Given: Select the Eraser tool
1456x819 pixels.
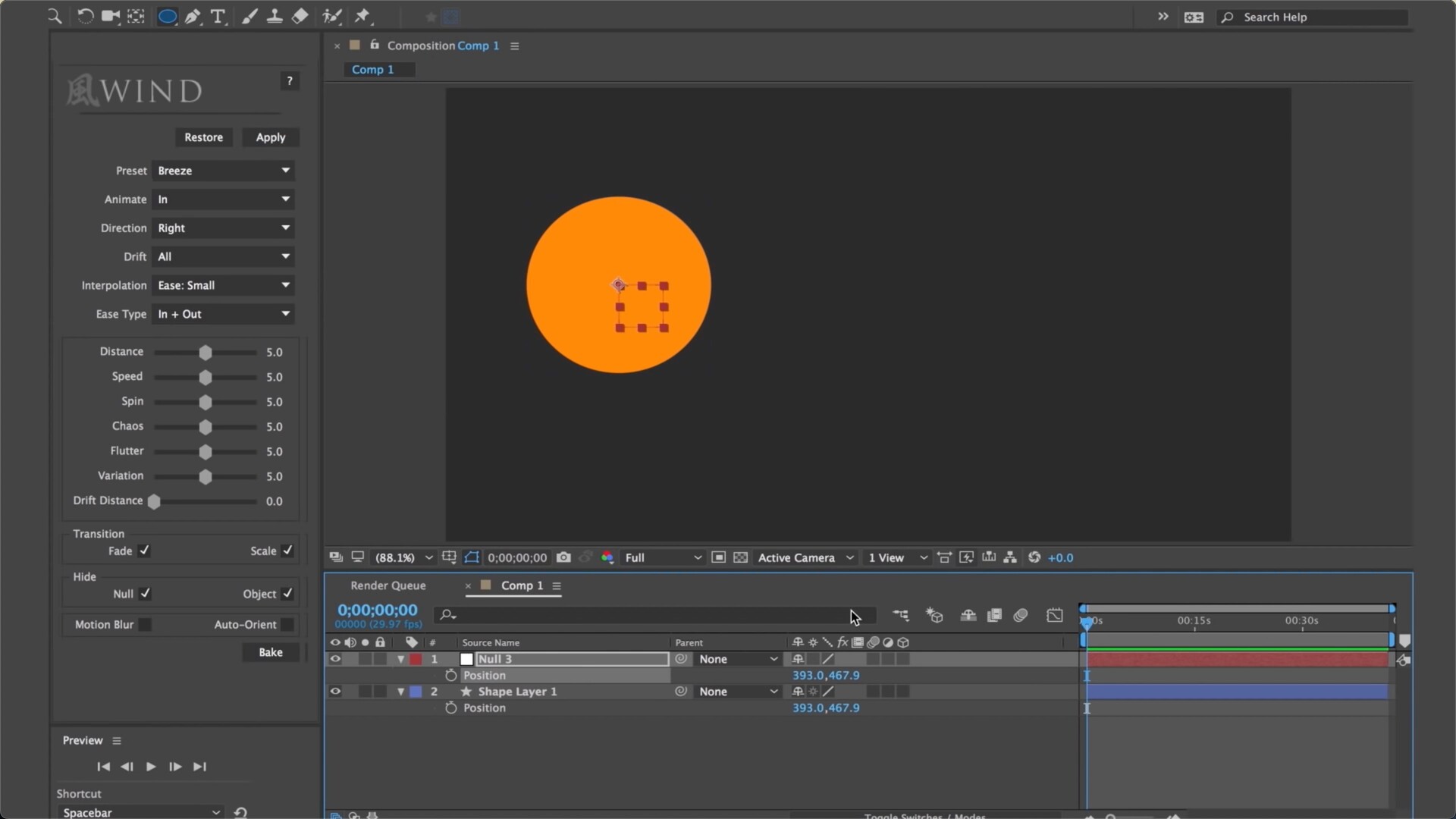Looking at the screenshot, I should coord(300,17).
